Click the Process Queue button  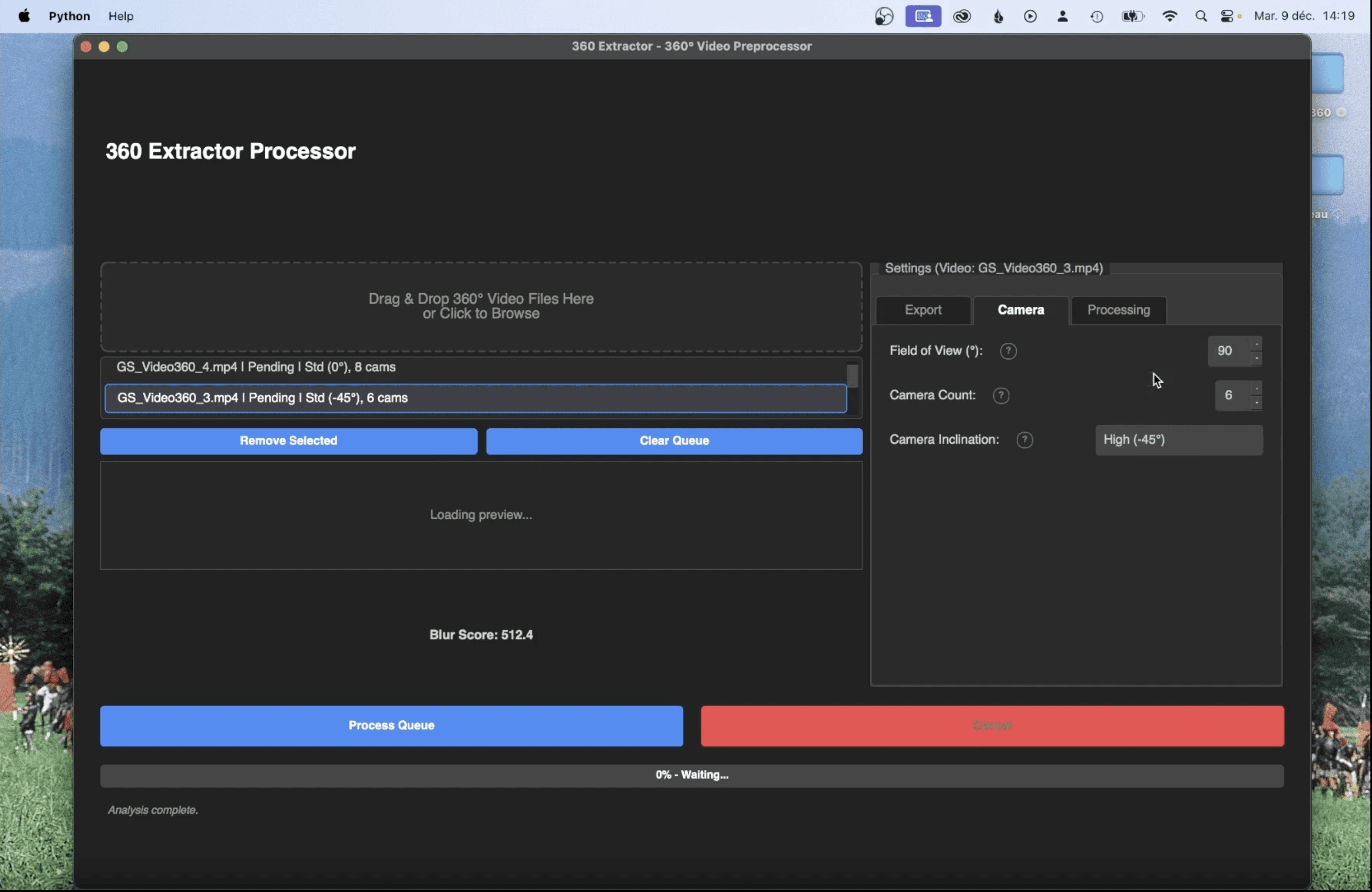coord(391,726)
